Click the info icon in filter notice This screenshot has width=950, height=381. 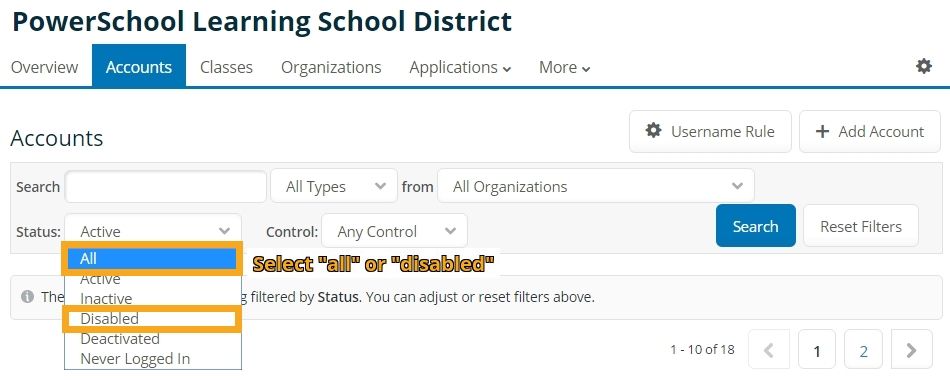[27, 297]
